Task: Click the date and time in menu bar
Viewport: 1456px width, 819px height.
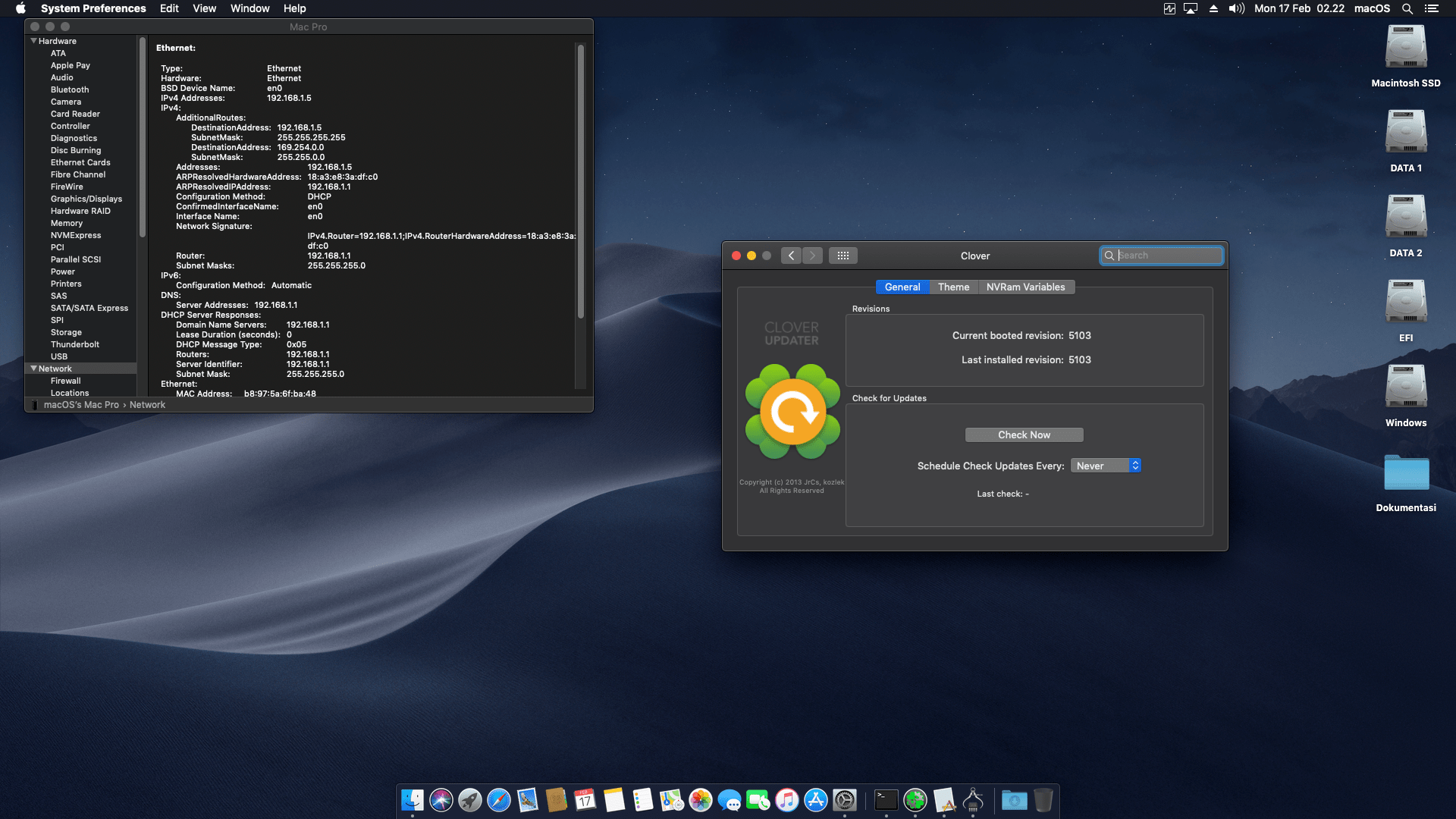Action: pyautogui.click(x=1299, y=8)
